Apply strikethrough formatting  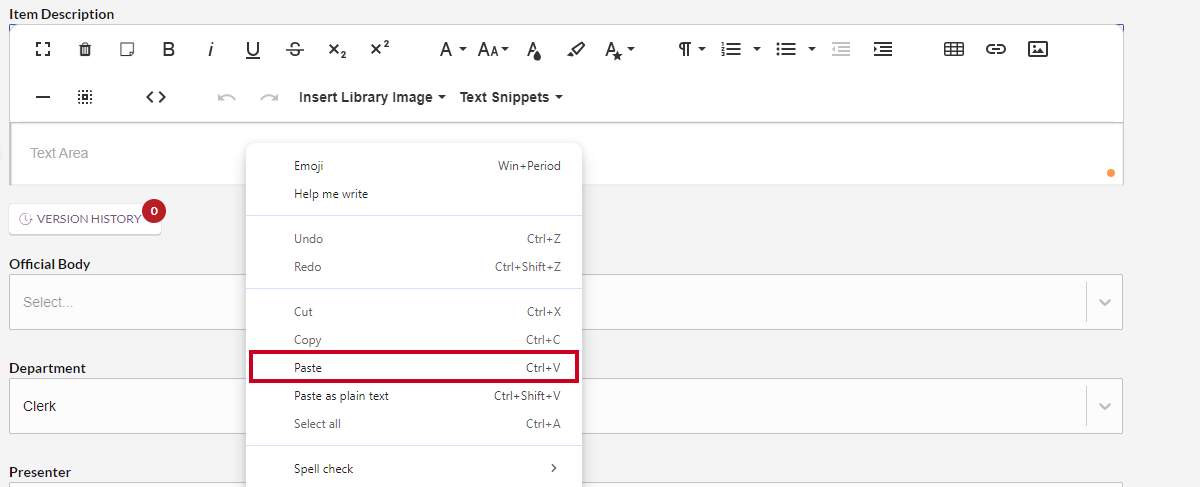(x=295, y=49)
